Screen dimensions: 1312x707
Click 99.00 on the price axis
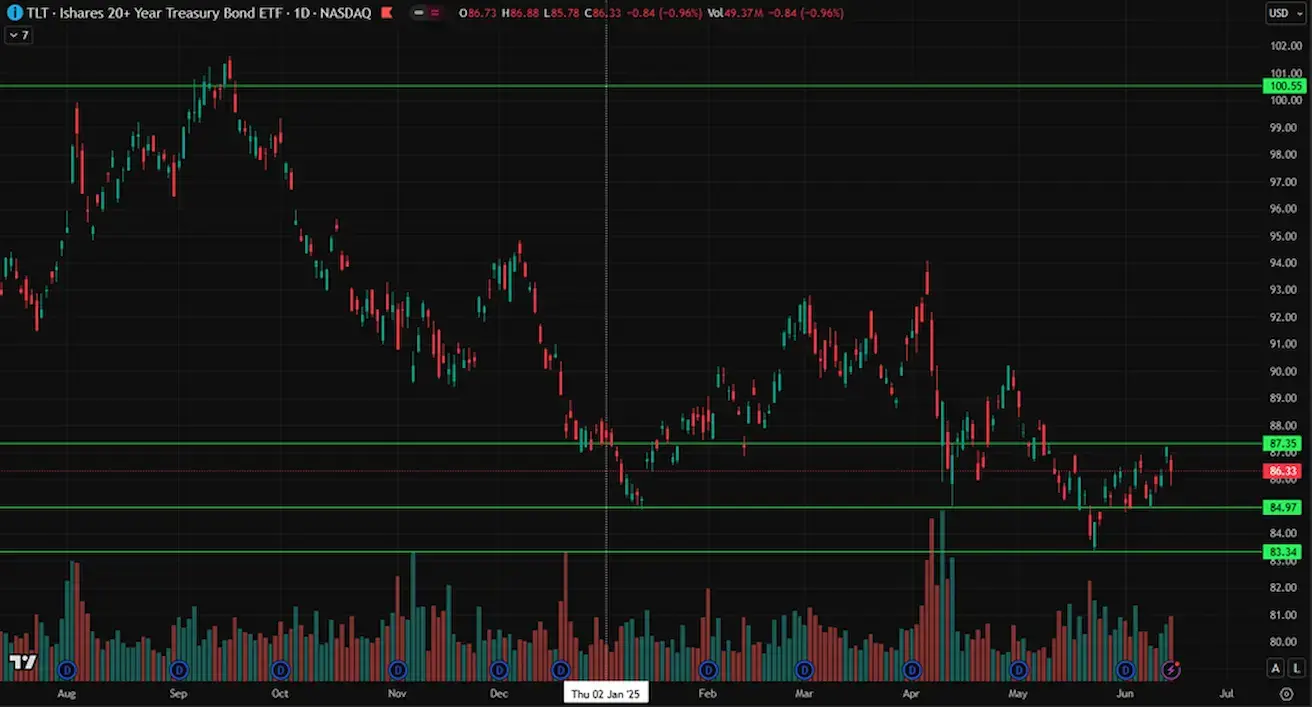coord(1284,128)
